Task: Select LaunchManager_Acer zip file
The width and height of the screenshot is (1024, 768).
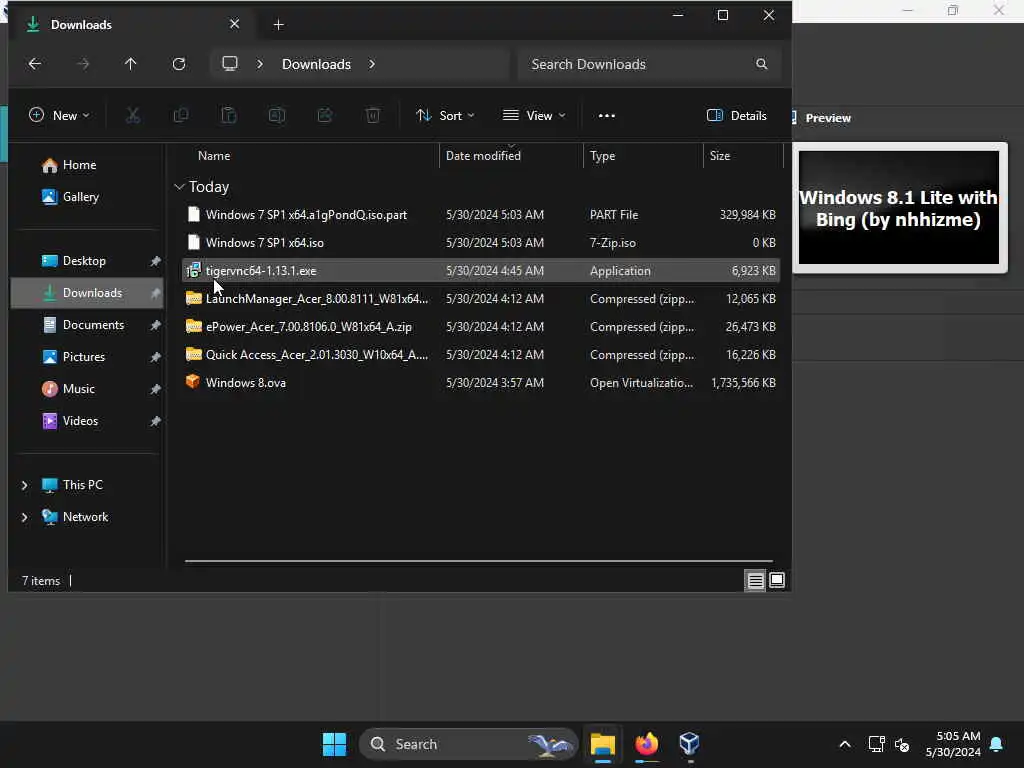Action: (x=481, y=299)
